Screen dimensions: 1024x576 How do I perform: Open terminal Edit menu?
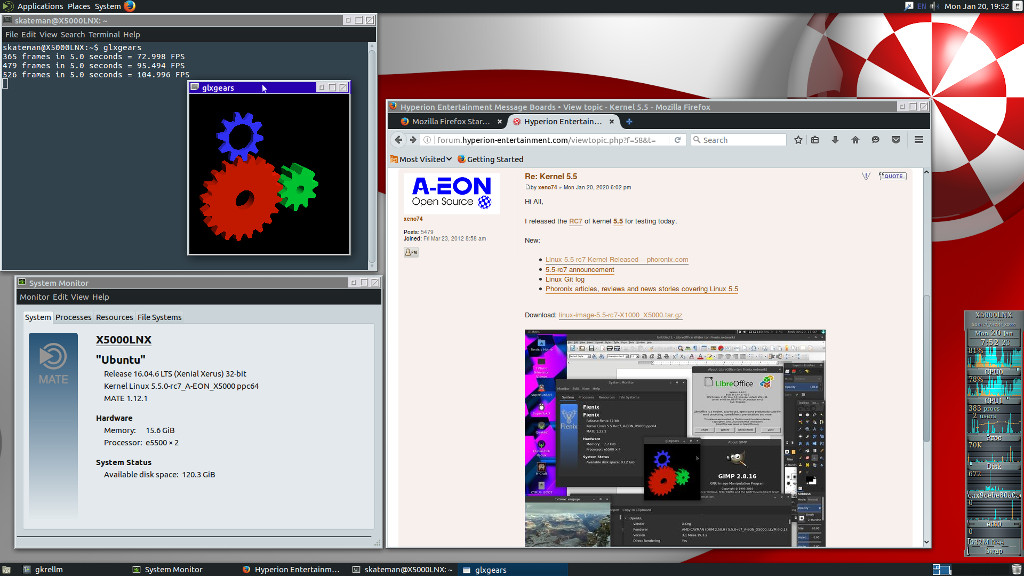(x=28, y=35)
